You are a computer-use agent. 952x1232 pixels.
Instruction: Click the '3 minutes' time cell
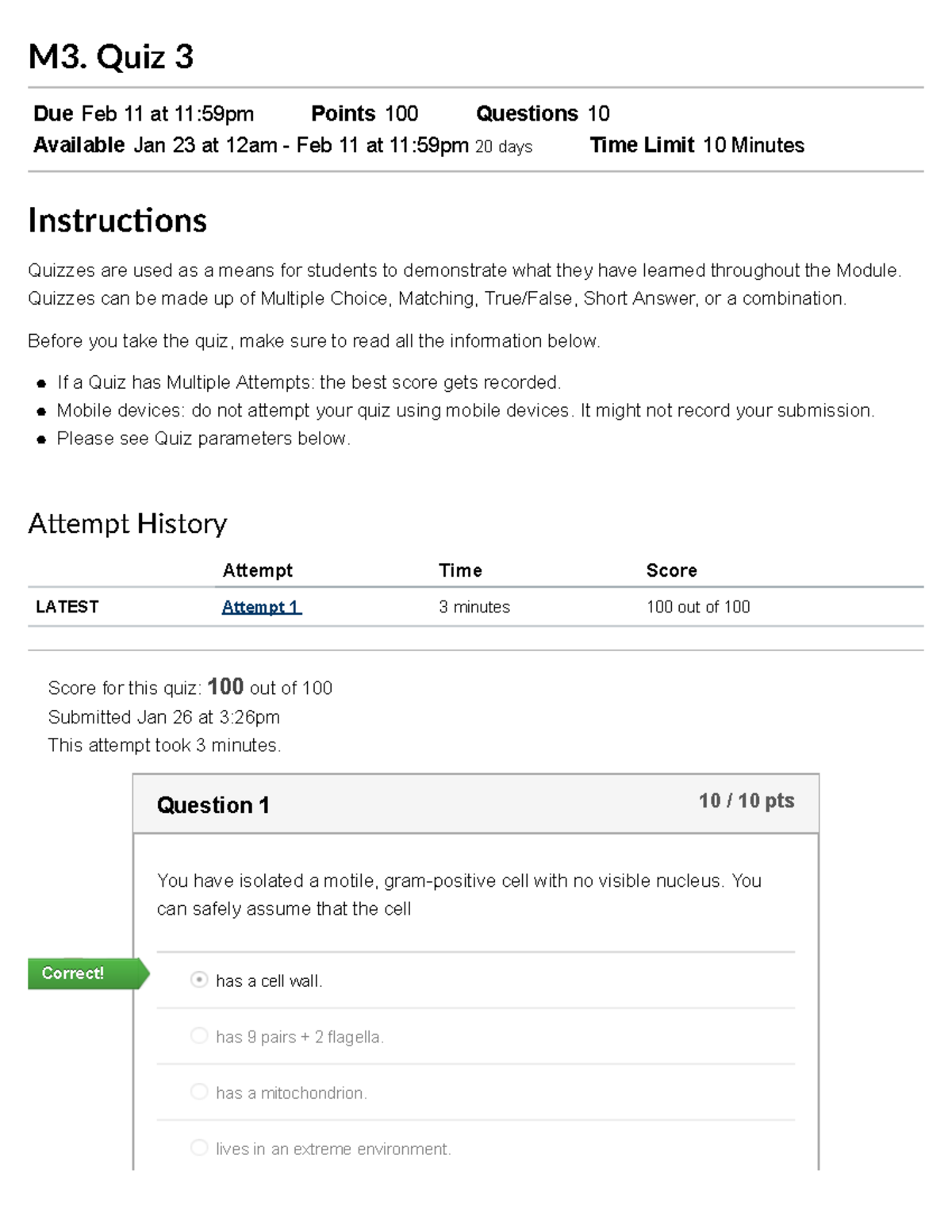pyautogui.click(x=474, y=607)
